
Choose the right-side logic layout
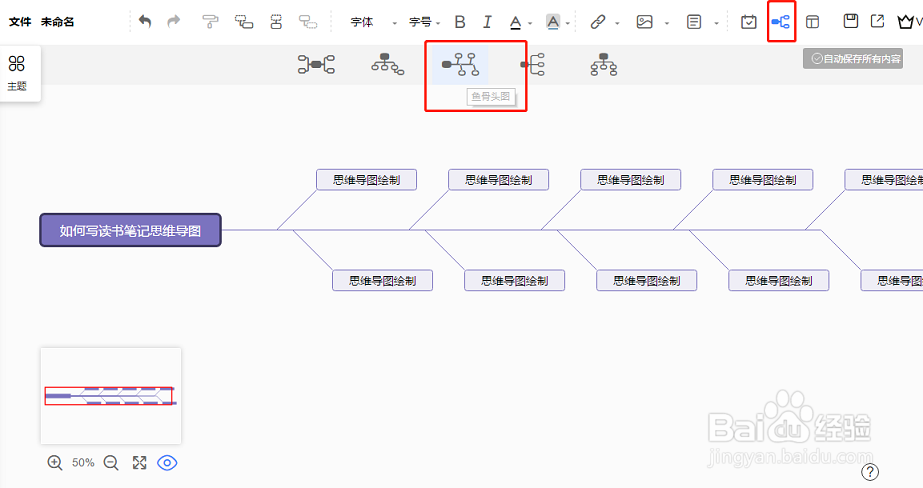click(x=533, y=64)
